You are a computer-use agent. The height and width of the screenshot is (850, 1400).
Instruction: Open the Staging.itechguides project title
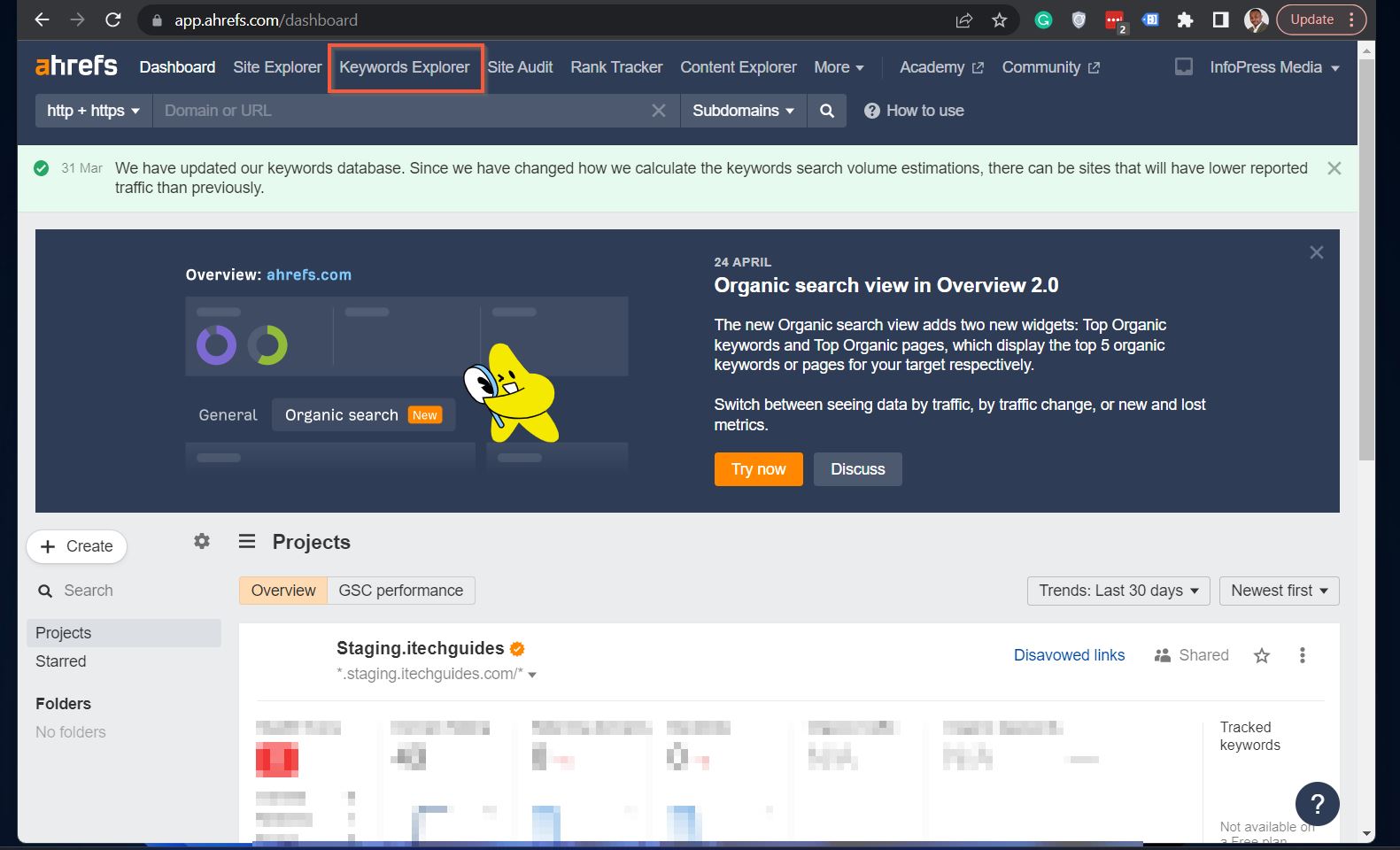coord(420,648)
